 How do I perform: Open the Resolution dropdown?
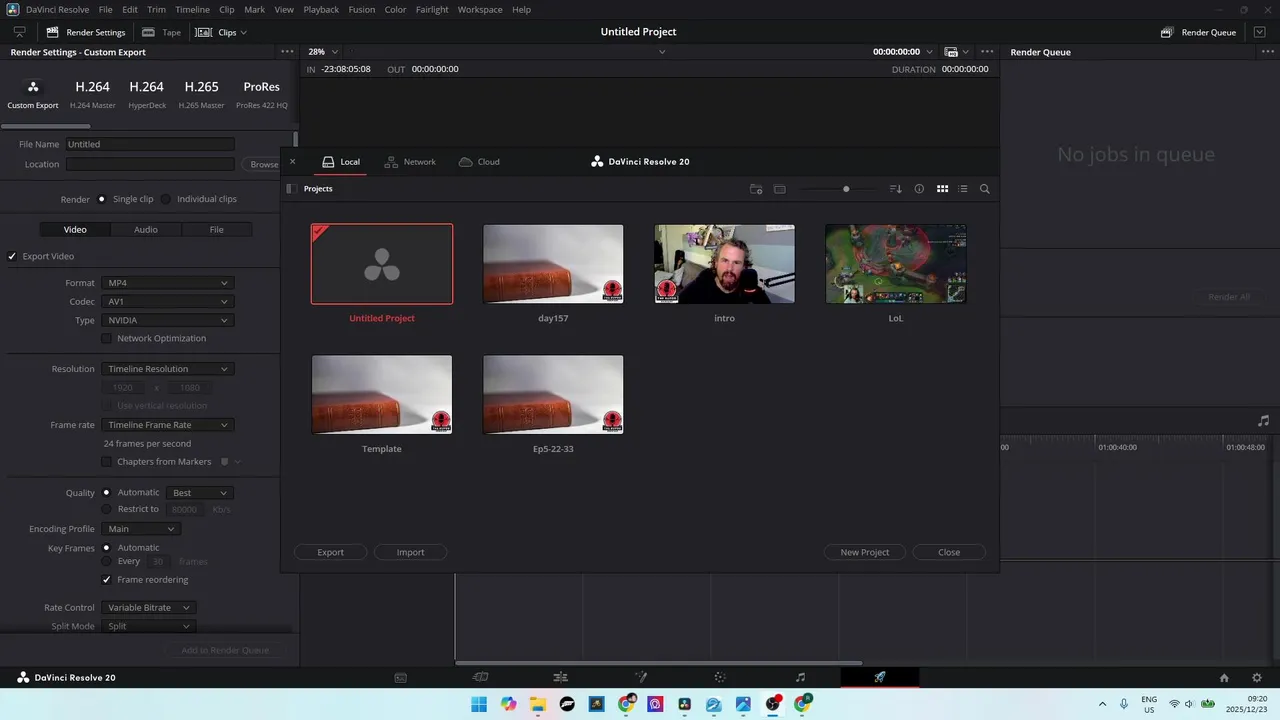[168, 369]
